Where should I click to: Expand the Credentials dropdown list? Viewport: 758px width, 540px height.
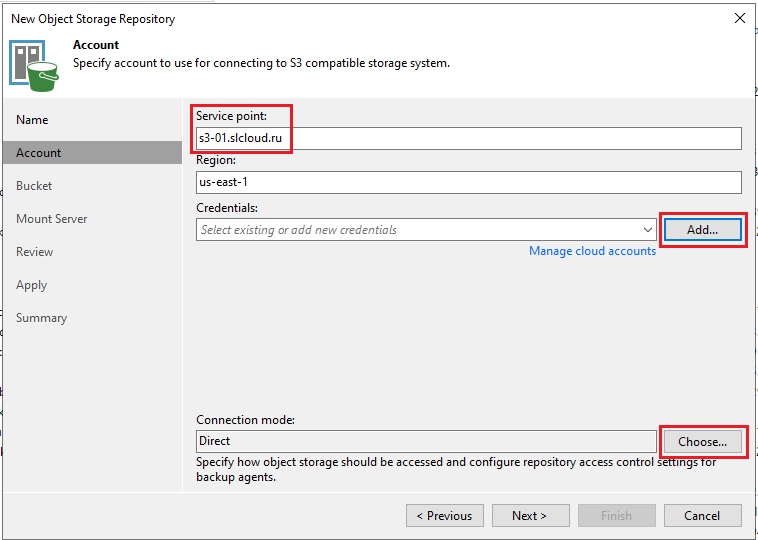(648, 230)
